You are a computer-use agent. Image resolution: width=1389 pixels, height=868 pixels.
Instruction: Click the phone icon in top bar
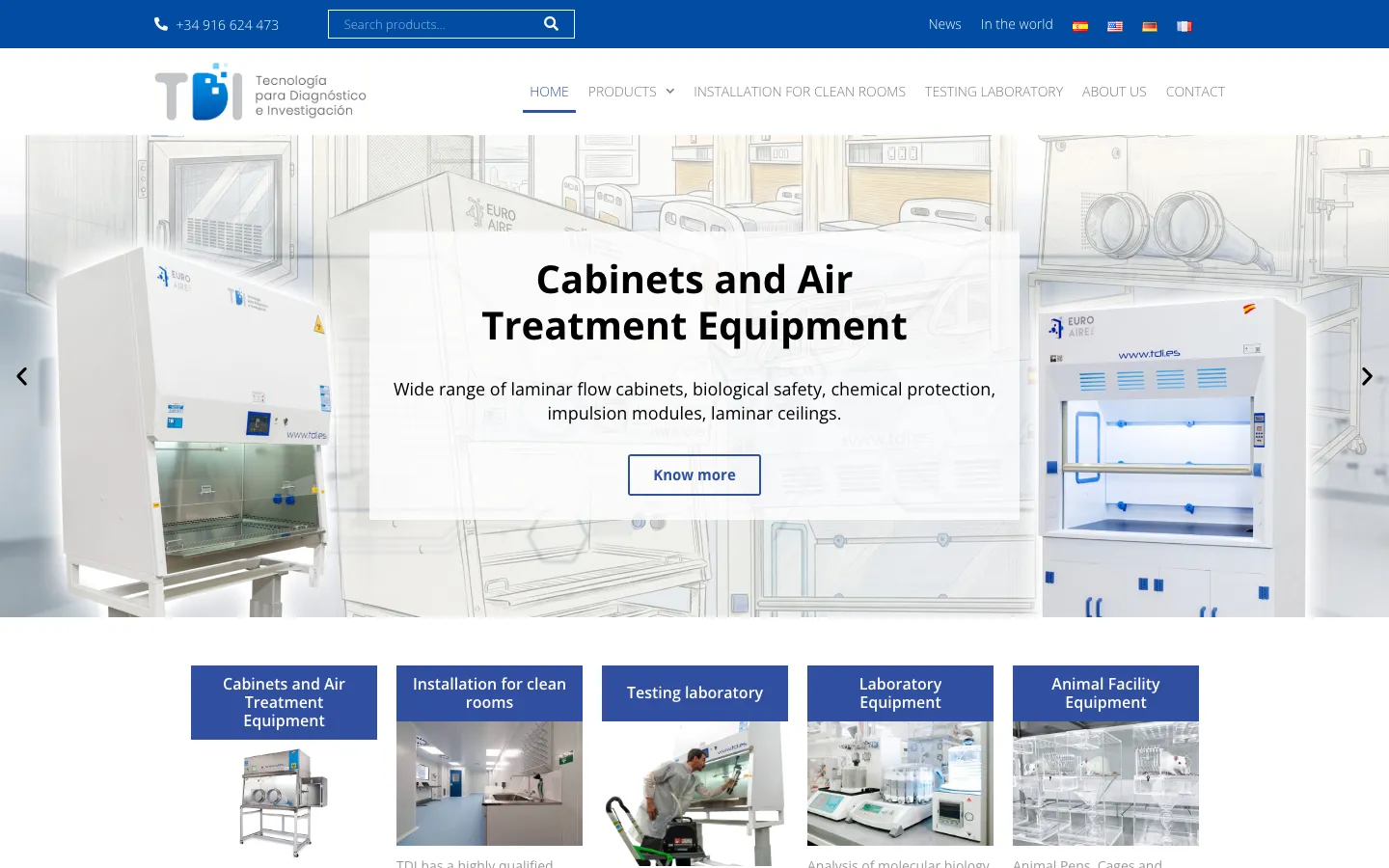(161, 24)
